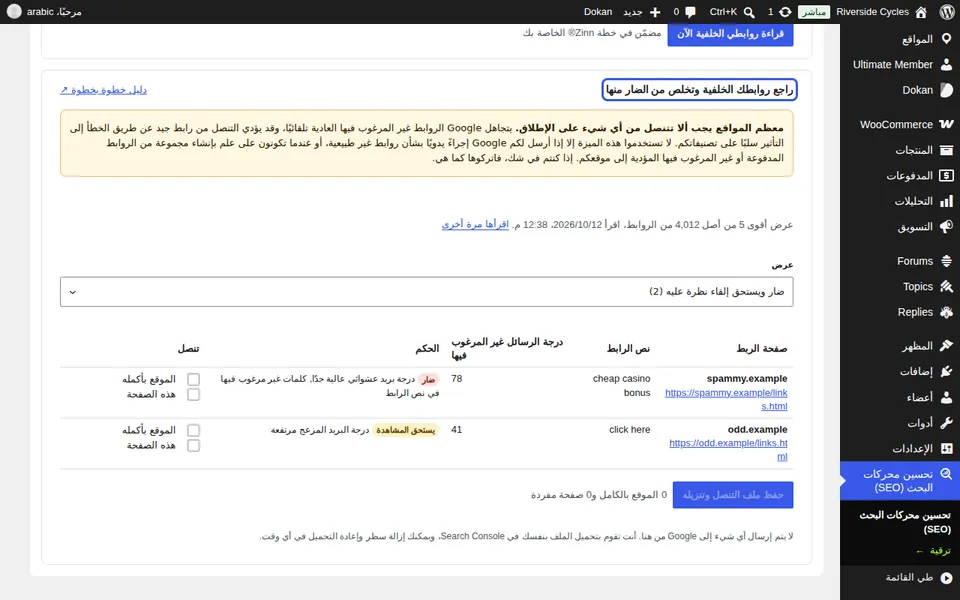This screenshot has width=960, height=600.
Task: Open the odd.example links.html URL
Action: (x=729, y=450)
